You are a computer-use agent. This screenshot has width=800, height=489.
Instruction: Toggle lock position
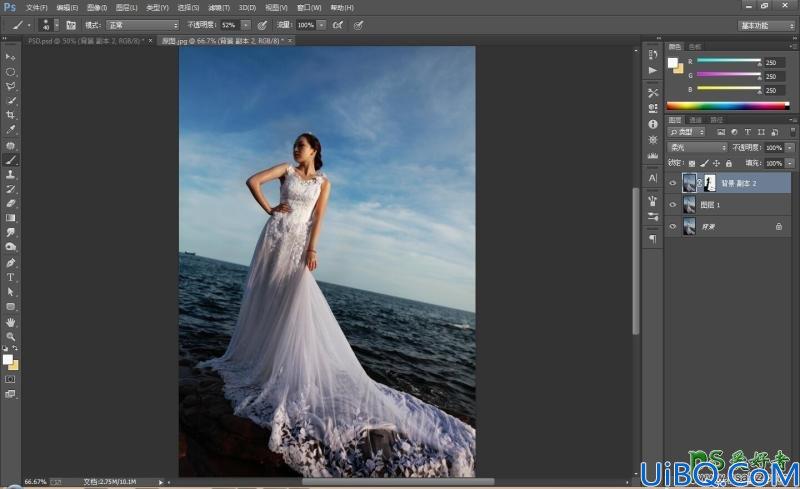click(716, 163)
